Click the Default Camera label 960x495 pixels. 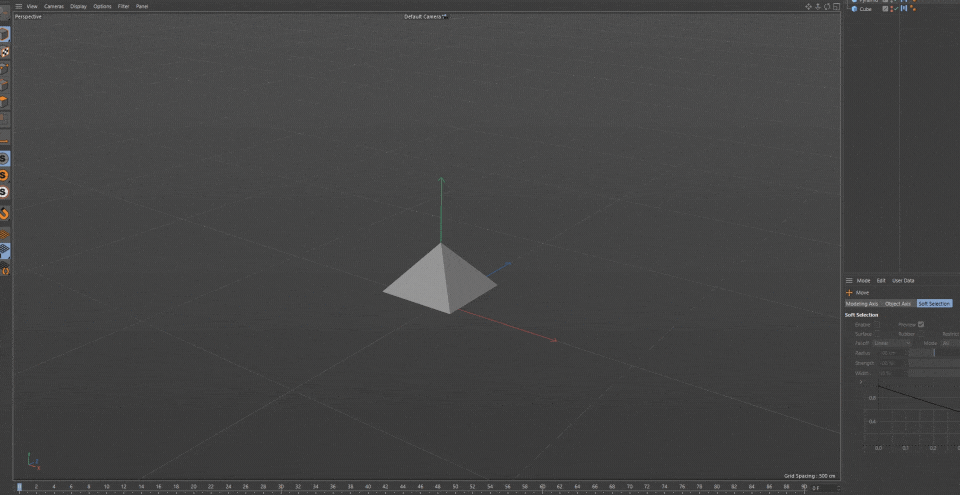[x=424, y=17]
